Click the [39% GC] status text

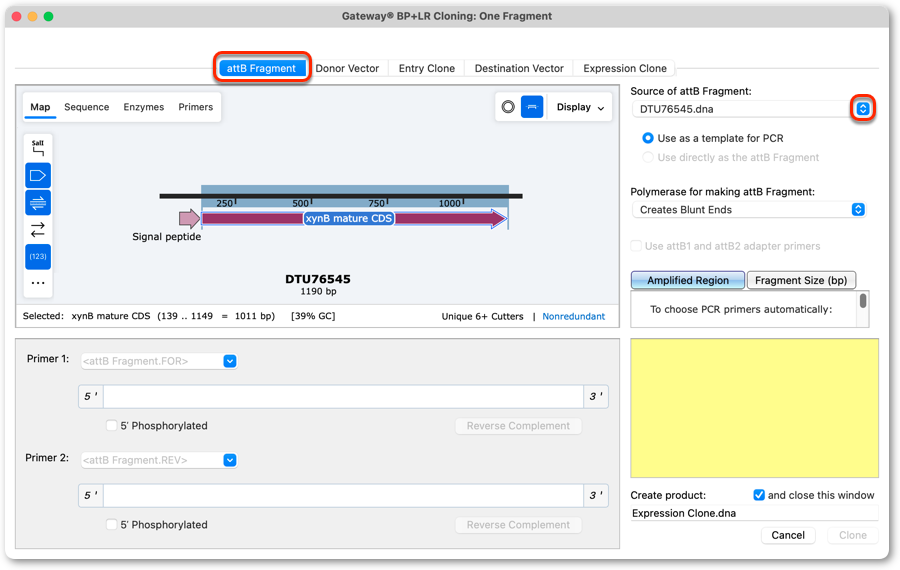click(313, 316)
